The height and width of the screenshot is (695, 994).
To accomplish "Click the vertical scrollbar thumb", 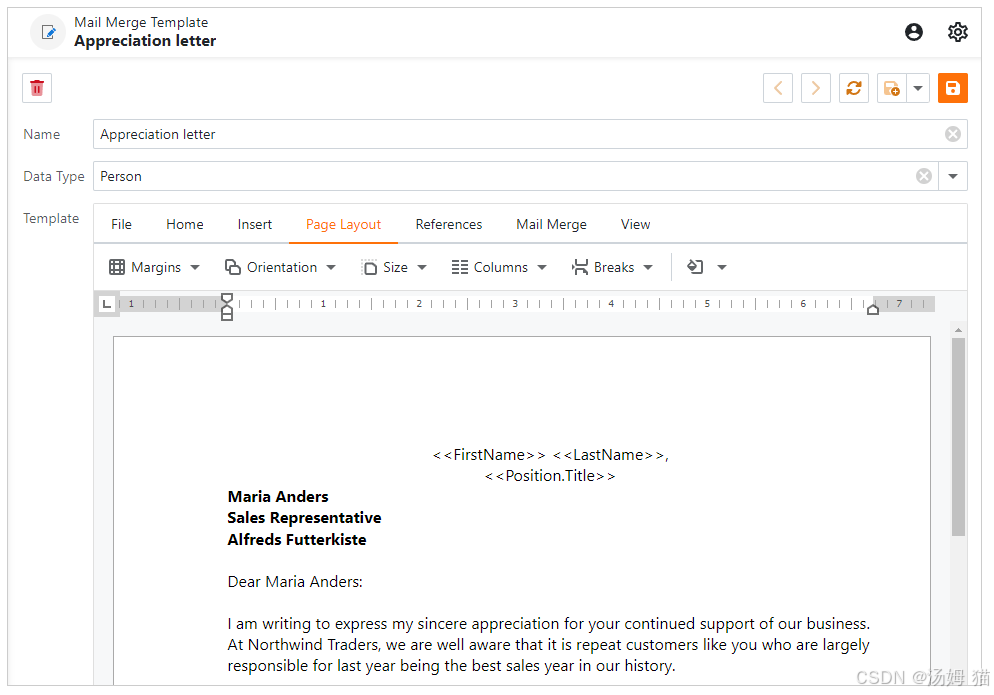I will coord(958,437).
